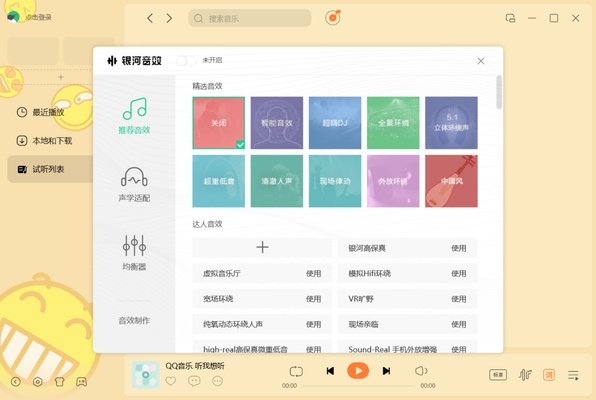
Task: Collapse the sidebar with the bottom-left arrow
Action: pyautogui.click(x=16, y=381)
